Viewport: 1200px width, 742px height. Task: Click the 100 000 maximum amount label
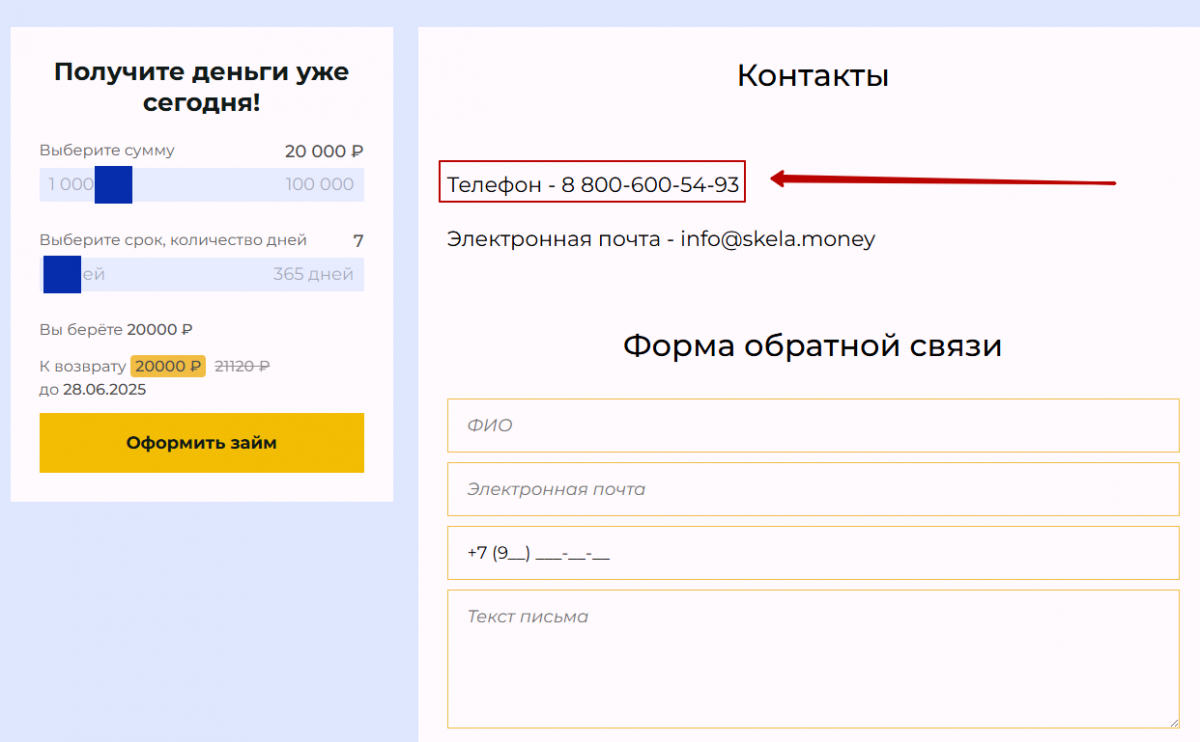pyautogui.click(x=320, y=184)
